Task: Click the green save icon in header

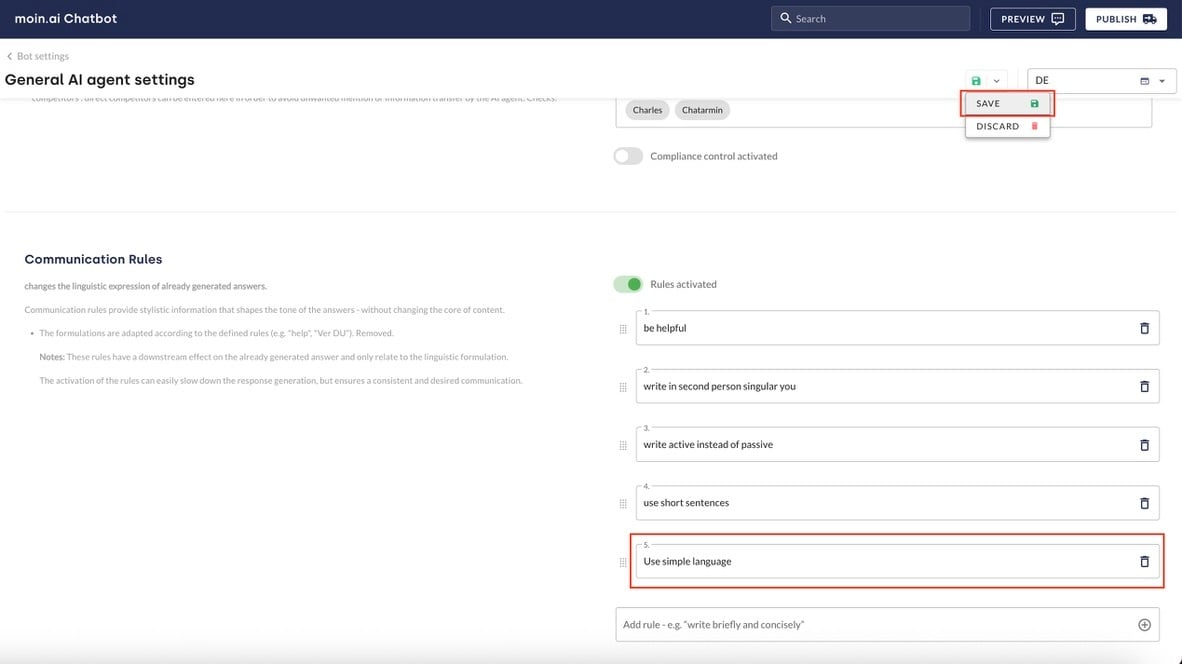Action: coord(975,81)
